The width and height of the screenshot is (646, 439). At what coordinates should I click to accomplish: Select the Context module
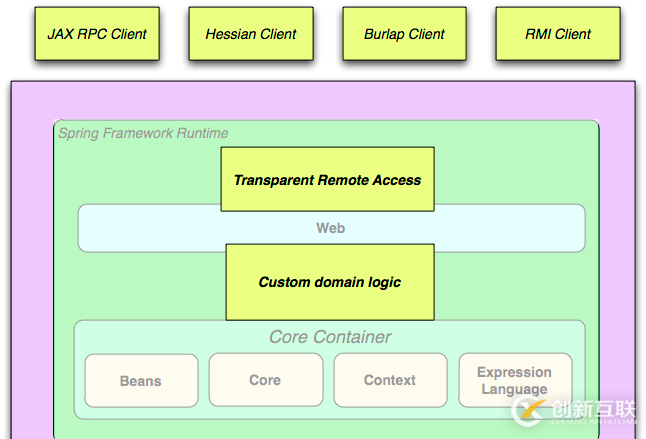[x=390, y=380]
